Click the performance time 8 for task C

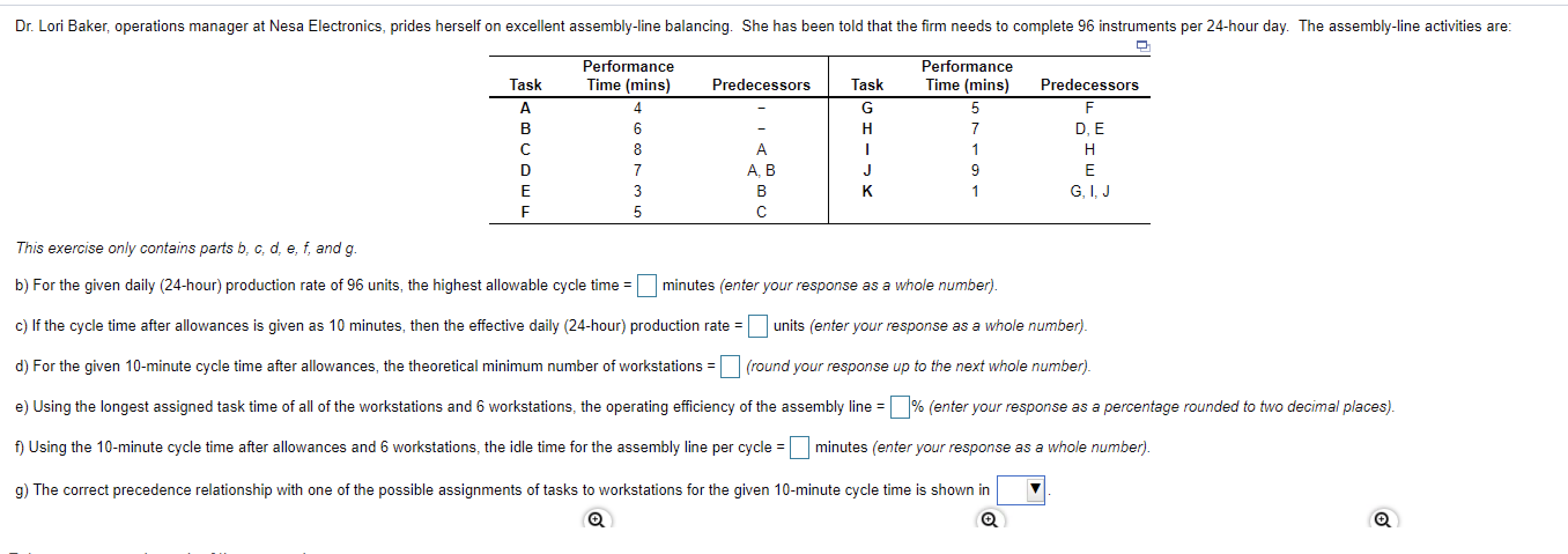click(x=637, y=150)
